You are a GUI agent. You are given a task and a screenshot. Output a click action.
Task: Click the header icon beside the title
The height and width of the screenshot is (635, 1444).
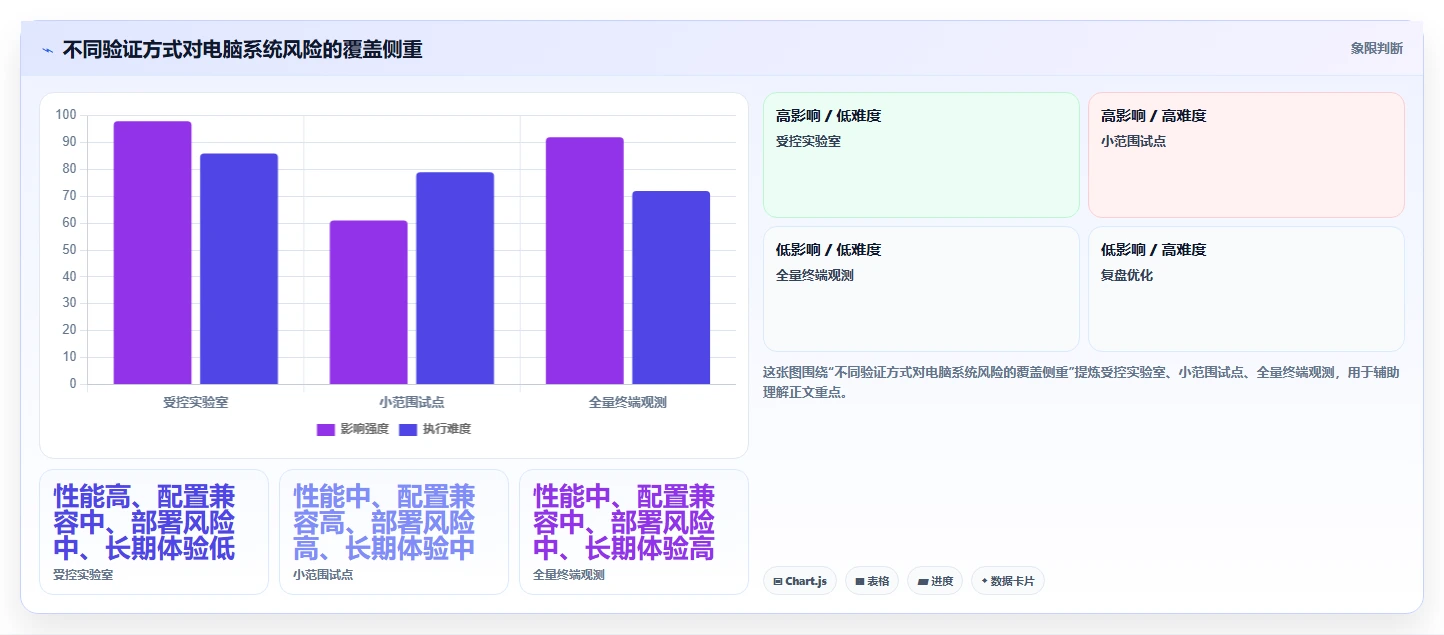tap(47, 49)
